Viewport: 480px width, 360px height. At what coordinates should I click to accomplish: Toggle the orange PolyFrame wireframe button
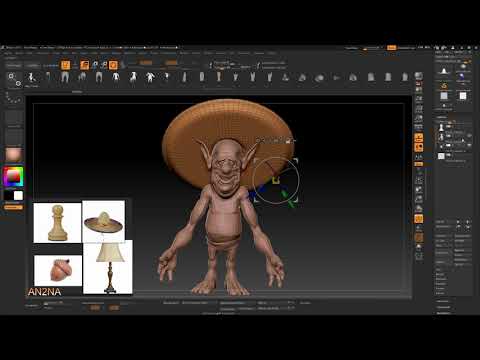419,219
